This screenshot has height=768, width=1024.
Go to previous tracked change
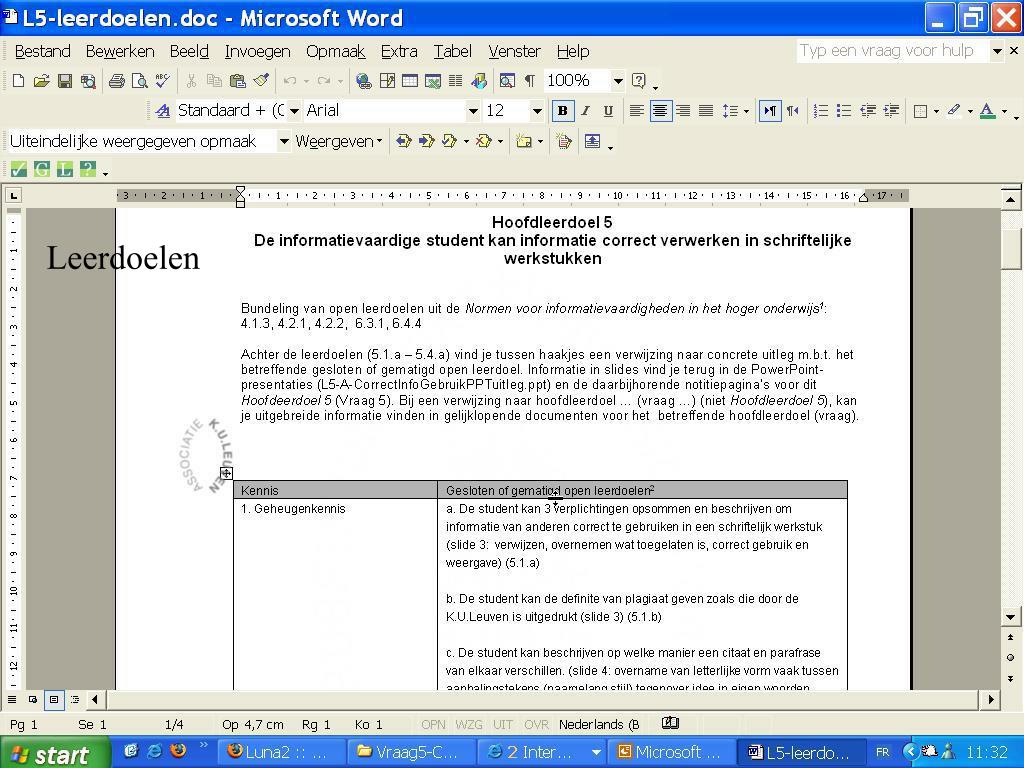pyautogui.click(x=404, y=141)
